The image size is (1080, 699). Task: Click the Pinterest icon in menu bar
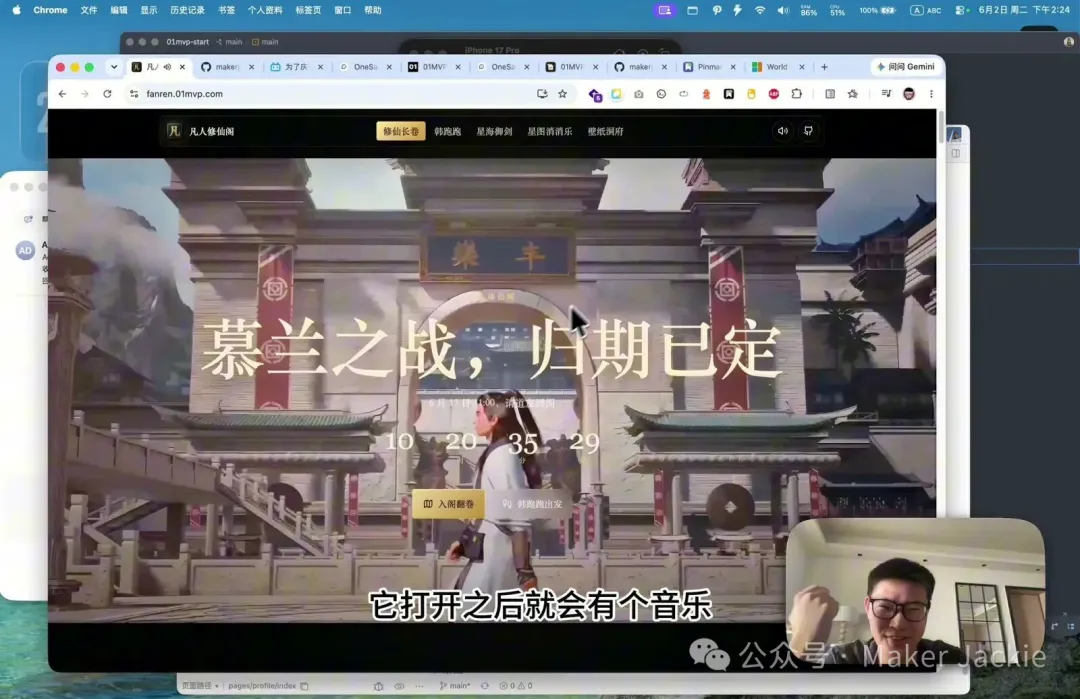[x=716, y=10]
